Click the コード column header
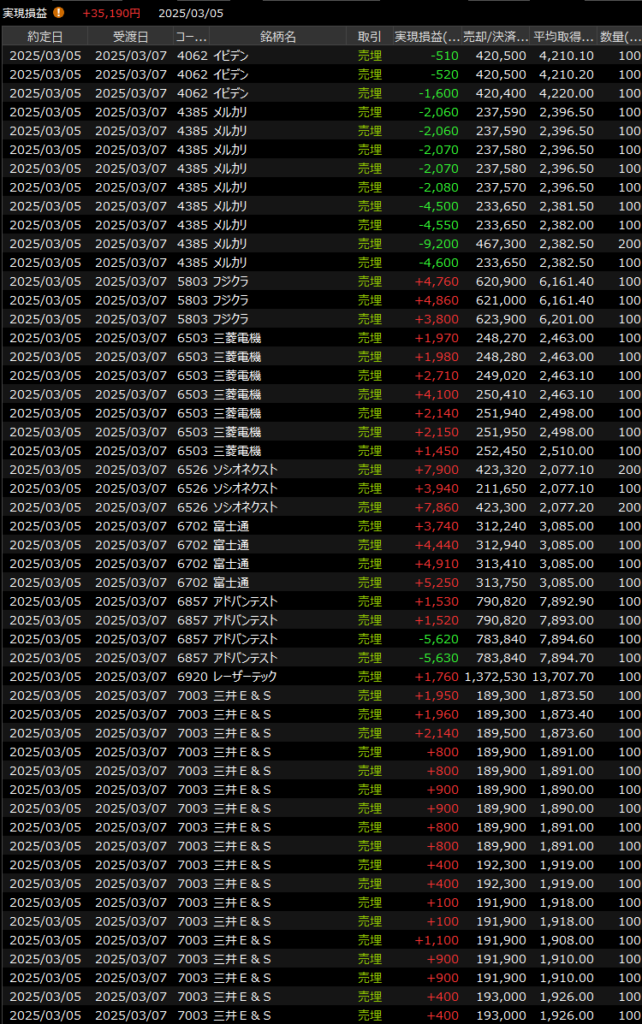 point(190,36)
